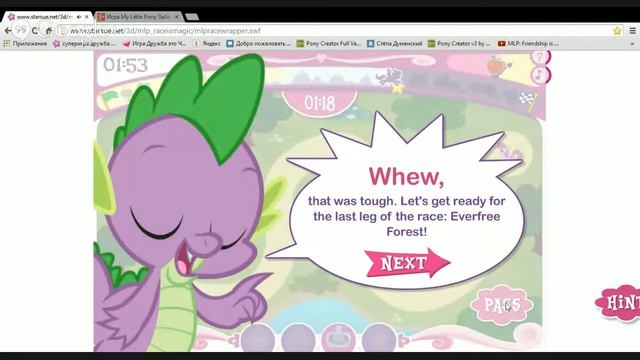Open the Pony Creator v3 by... bookmark

click(x=459, y=43)
